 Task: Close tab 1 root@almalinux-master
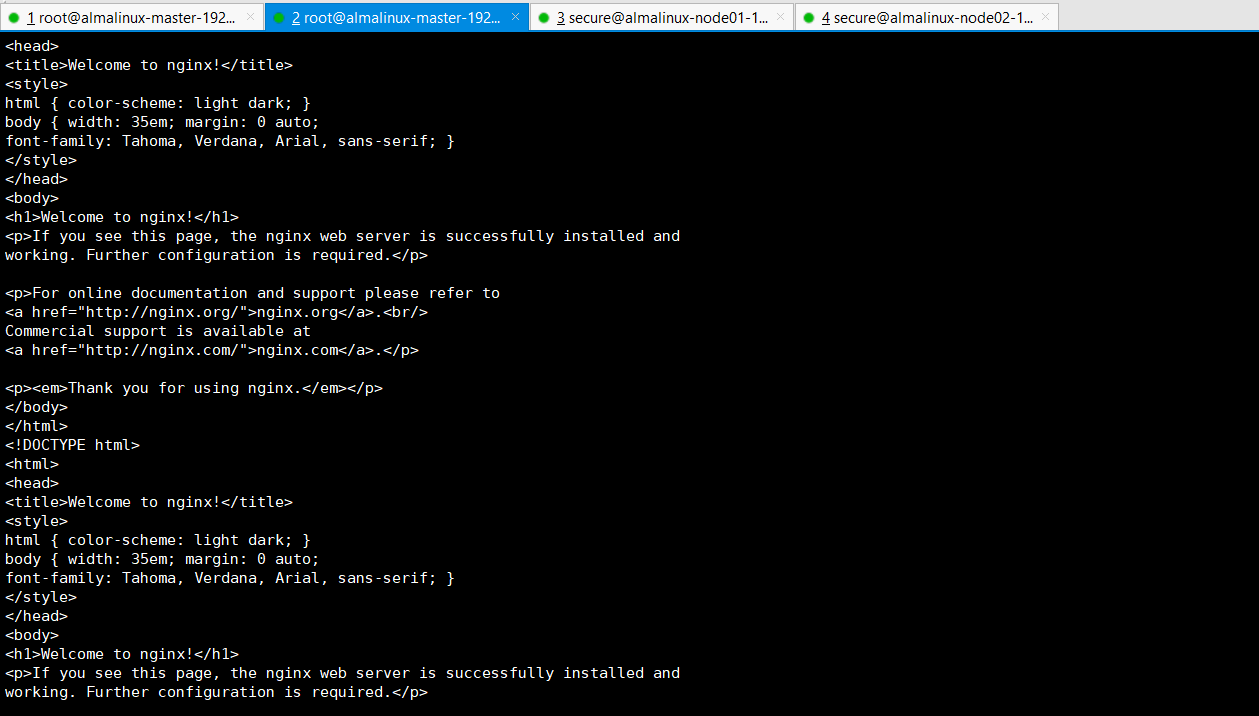250,18
